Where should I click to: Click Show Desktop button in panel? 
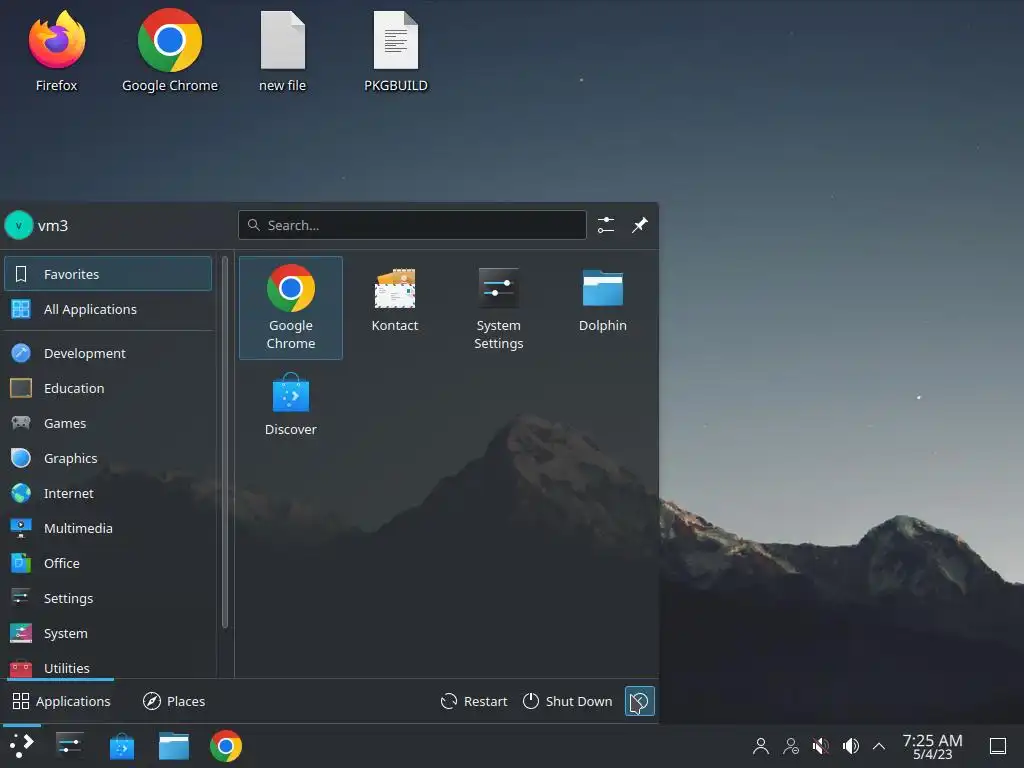[998, 746]
